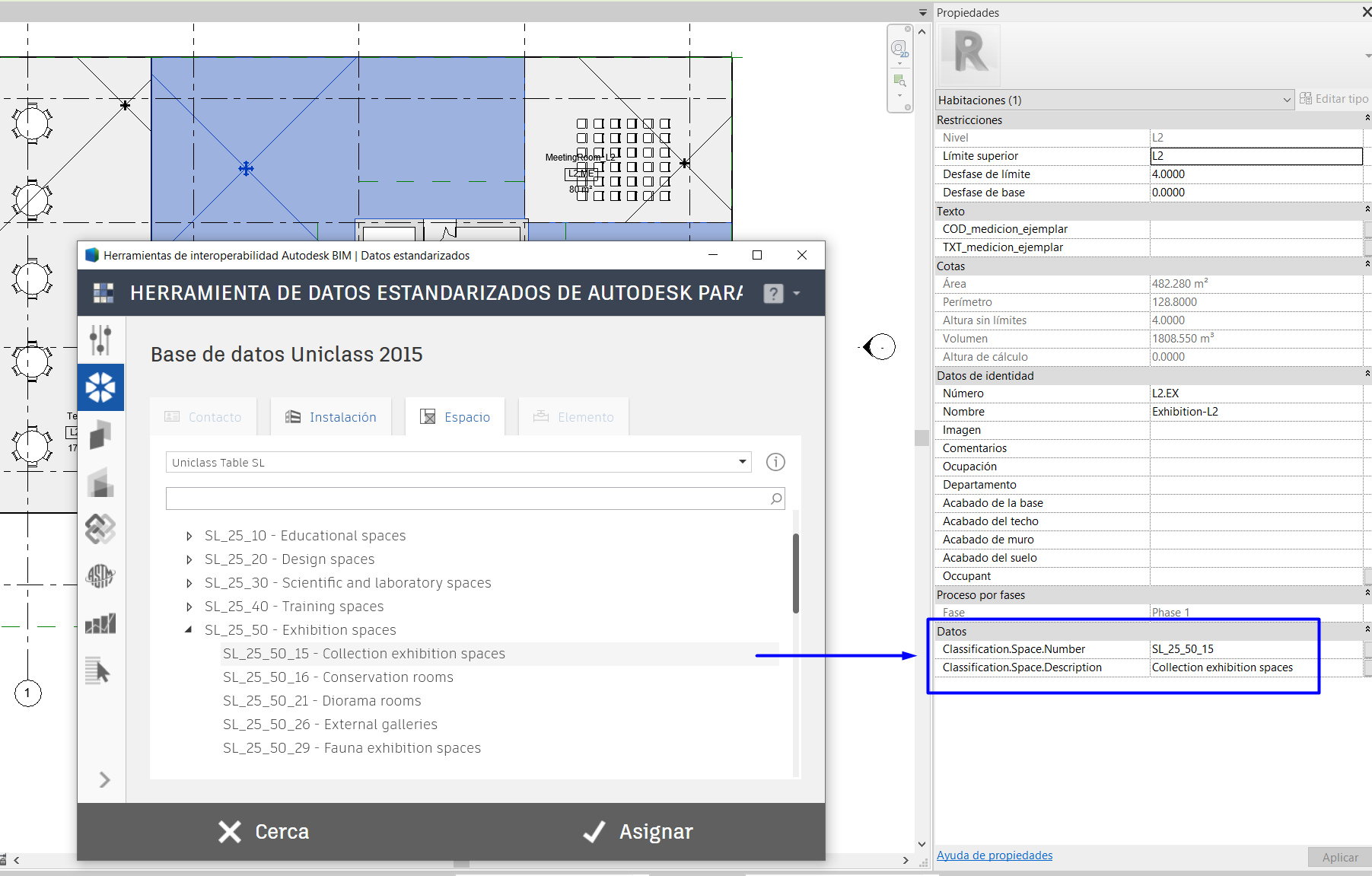Screen dimensions: 1372x876
Task: Switch to the Instalación tab
Action: (331, 417)
